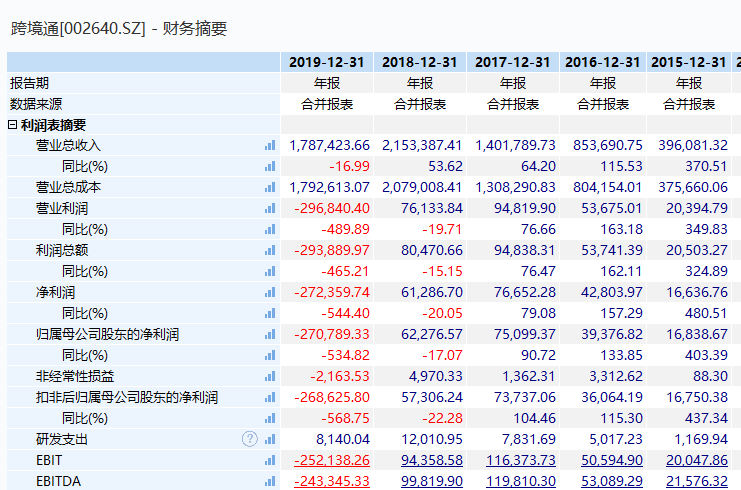Open chart icon for 利润总额 row
Screen dimensions: 741x490
(270, 250)
